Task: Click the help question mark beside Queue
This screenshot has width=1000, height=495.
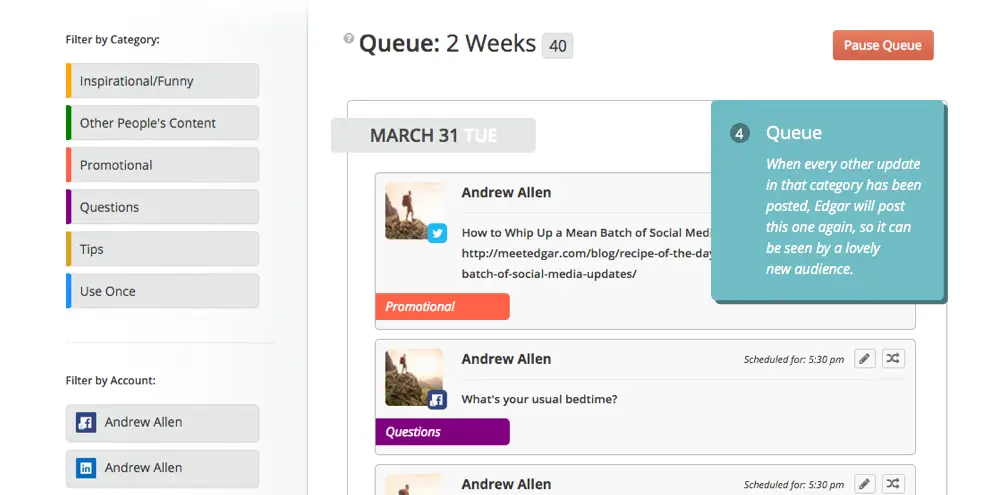Action: coord(348,38)
